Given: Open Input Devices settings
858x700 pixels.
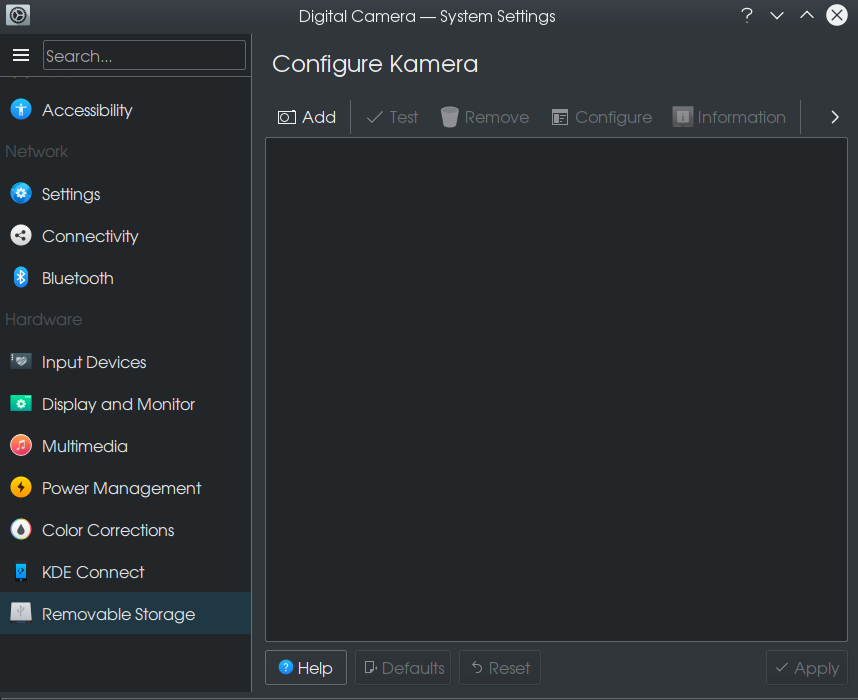Looking at the screenshot, I should (125, 362).
